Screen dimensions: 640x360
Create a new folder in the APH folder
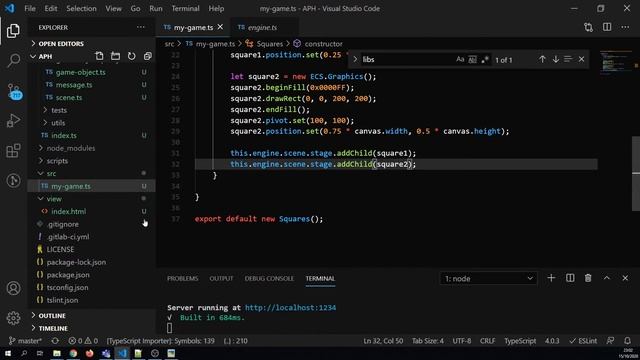pos(116,56)
